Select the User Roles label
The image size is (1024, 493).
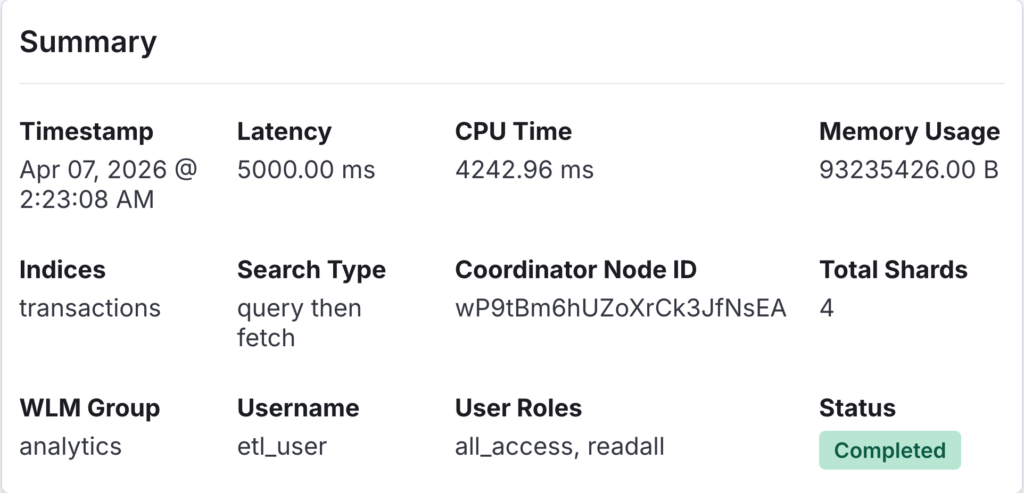coord(519,408)
